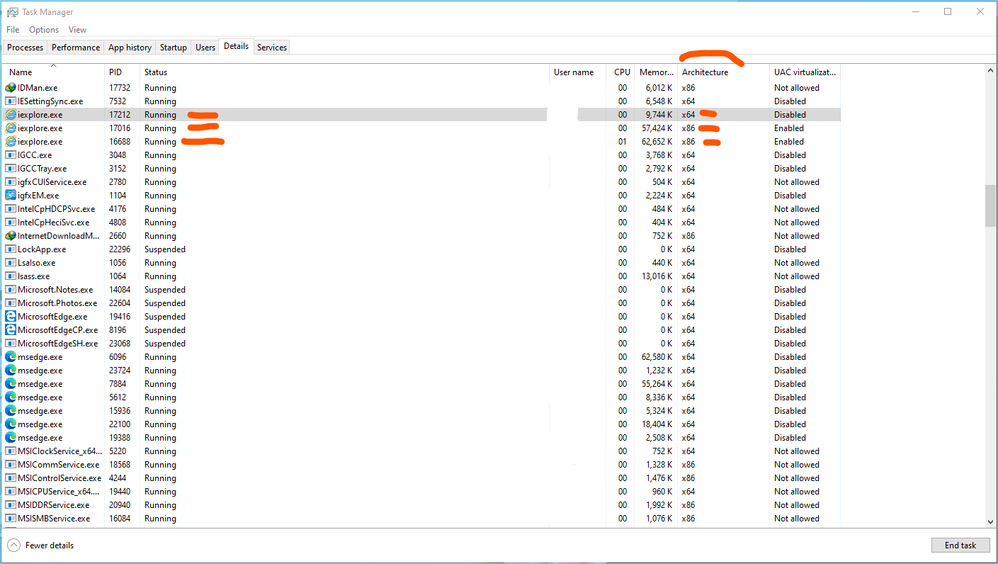Screen dimensions: 998x564
Task: Switch to the Startup tab
Action: pos(173,47)
